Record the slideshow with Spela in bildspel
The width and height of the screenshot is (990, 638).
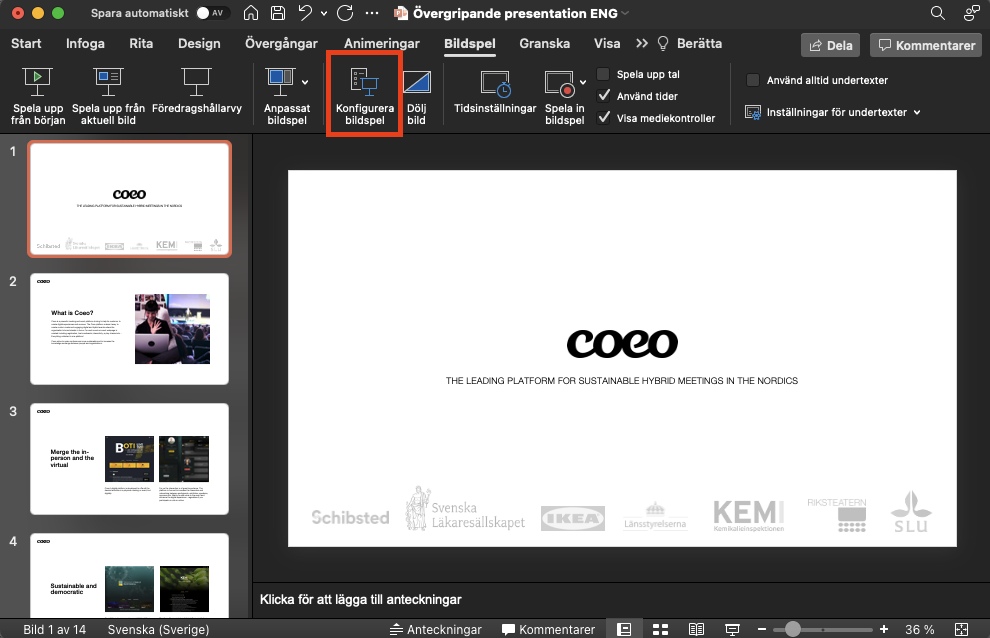pos(564,95)
